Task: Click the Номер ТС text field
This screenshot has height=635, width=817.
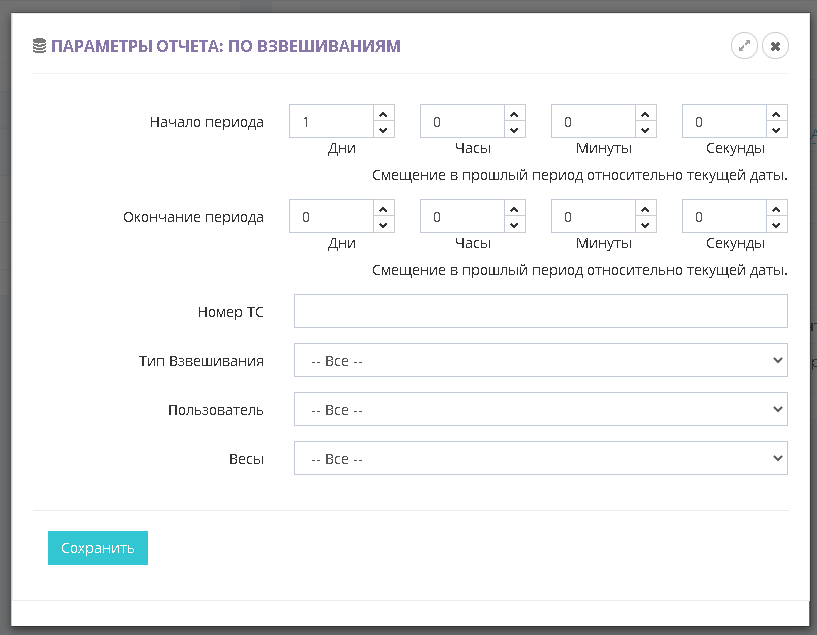Action: pos(540,311)
